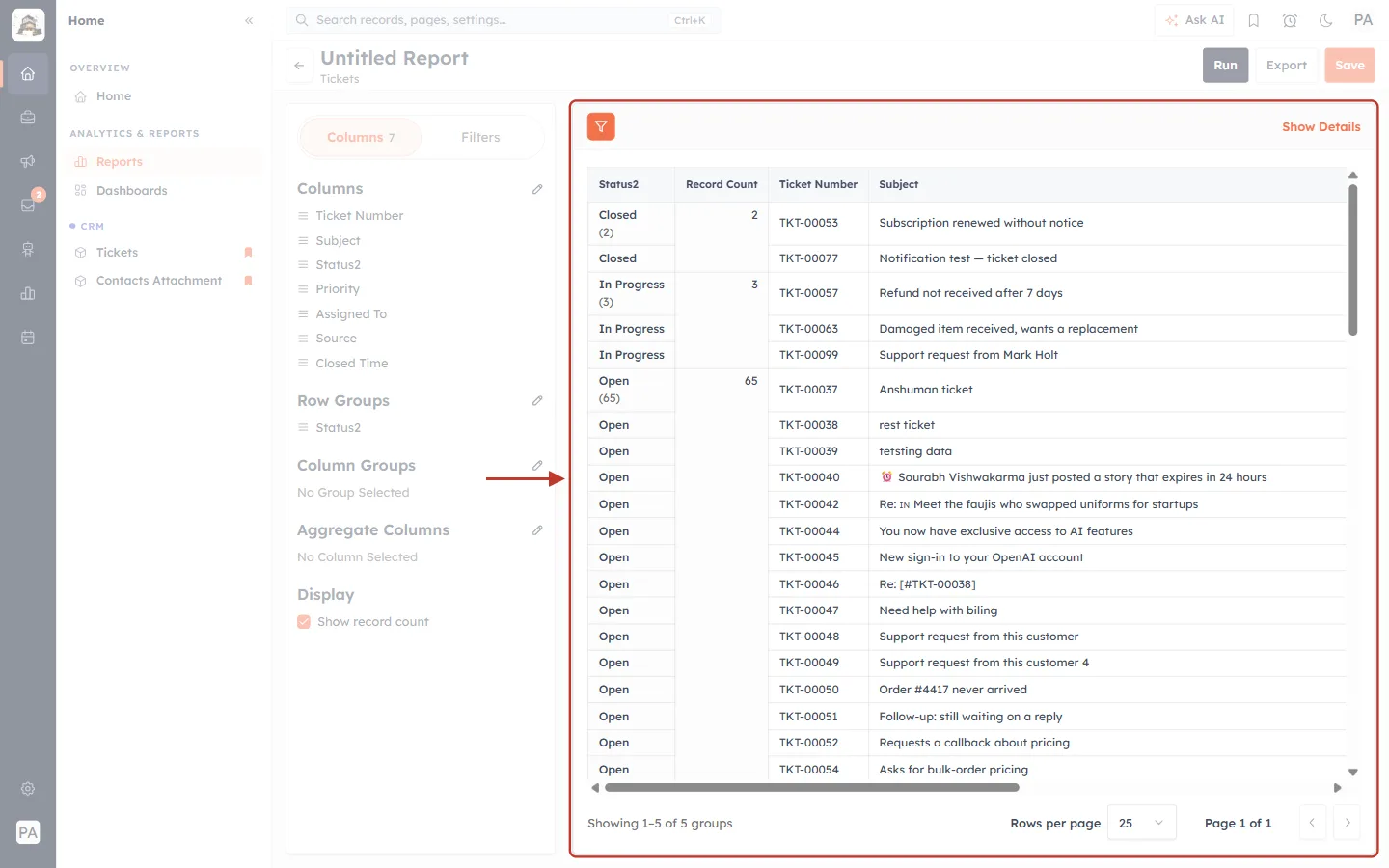Open the inbox icon with the notification badge
Screen dimensions: 1389x868
point(28,204)
